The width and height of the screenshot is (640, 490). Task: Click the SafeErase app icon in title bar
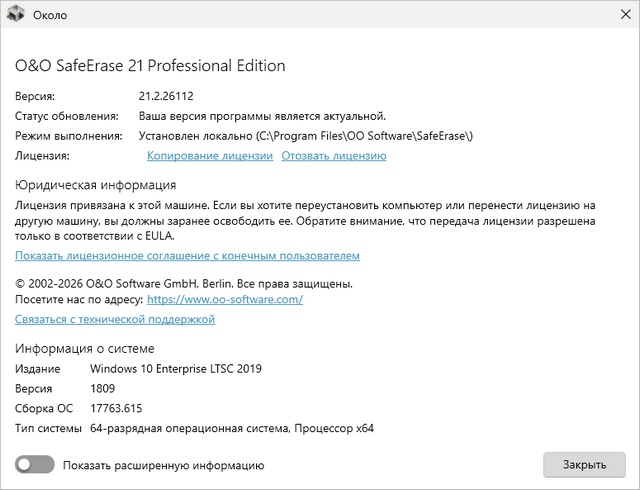(17, 16)
